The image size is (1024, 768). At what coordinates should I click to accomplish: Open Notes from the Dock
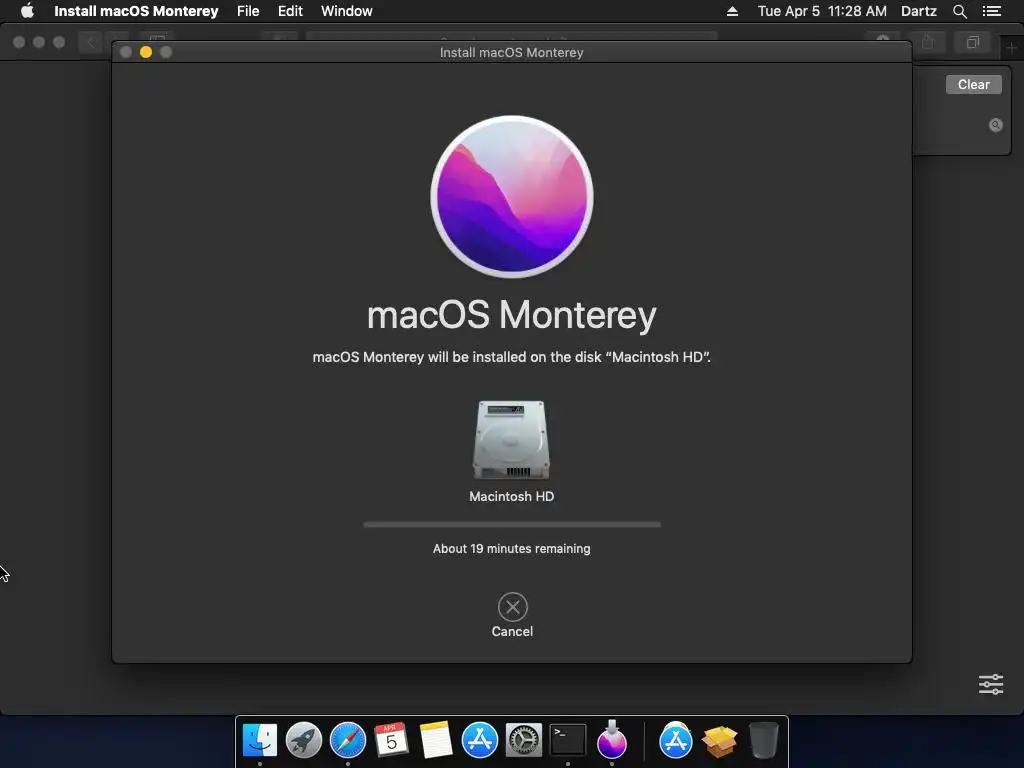pos(436,741)
